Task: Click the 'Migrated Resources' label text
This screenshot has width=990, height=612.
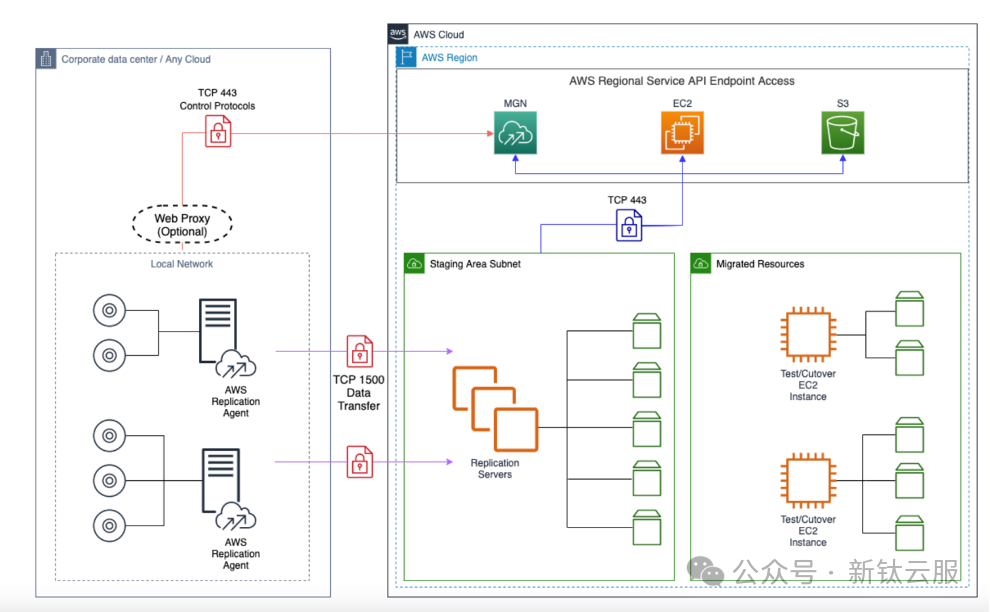Action: point(760,264)
